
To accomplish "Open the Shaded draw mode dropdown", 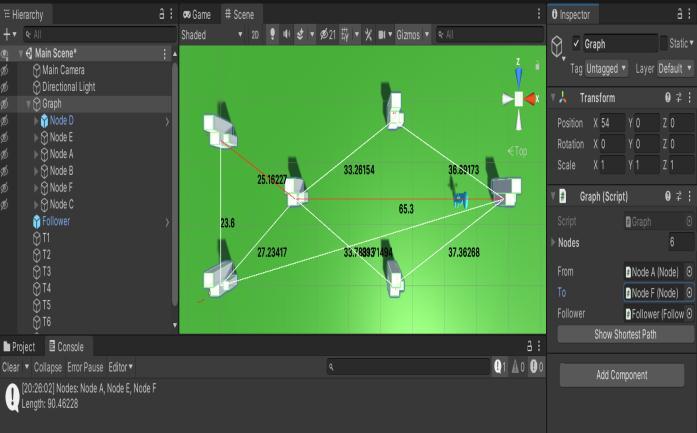I will [x=212, y=35].
